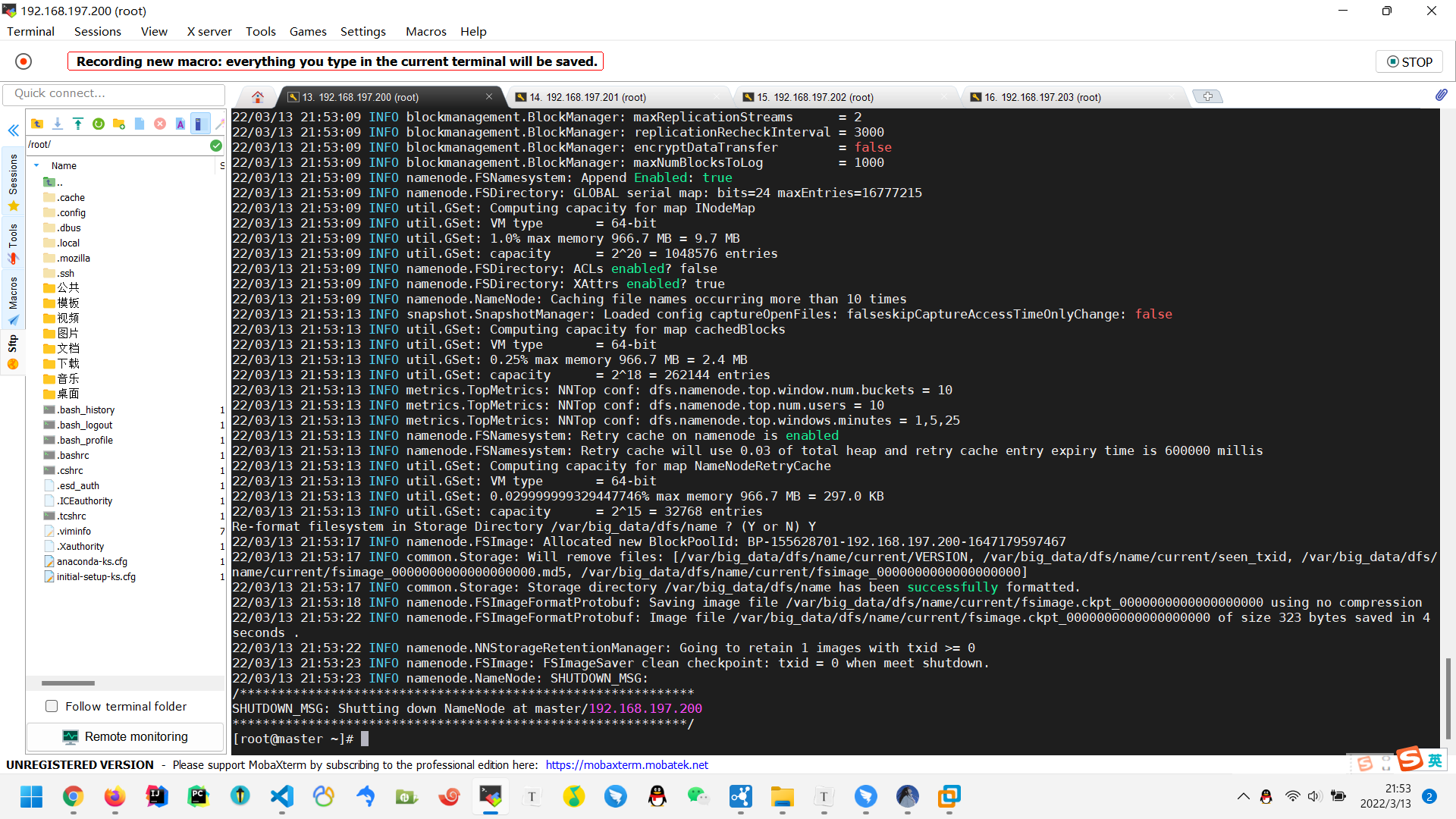Open the Games menu
Screen dimensions: 1456x819
(308, 31)
